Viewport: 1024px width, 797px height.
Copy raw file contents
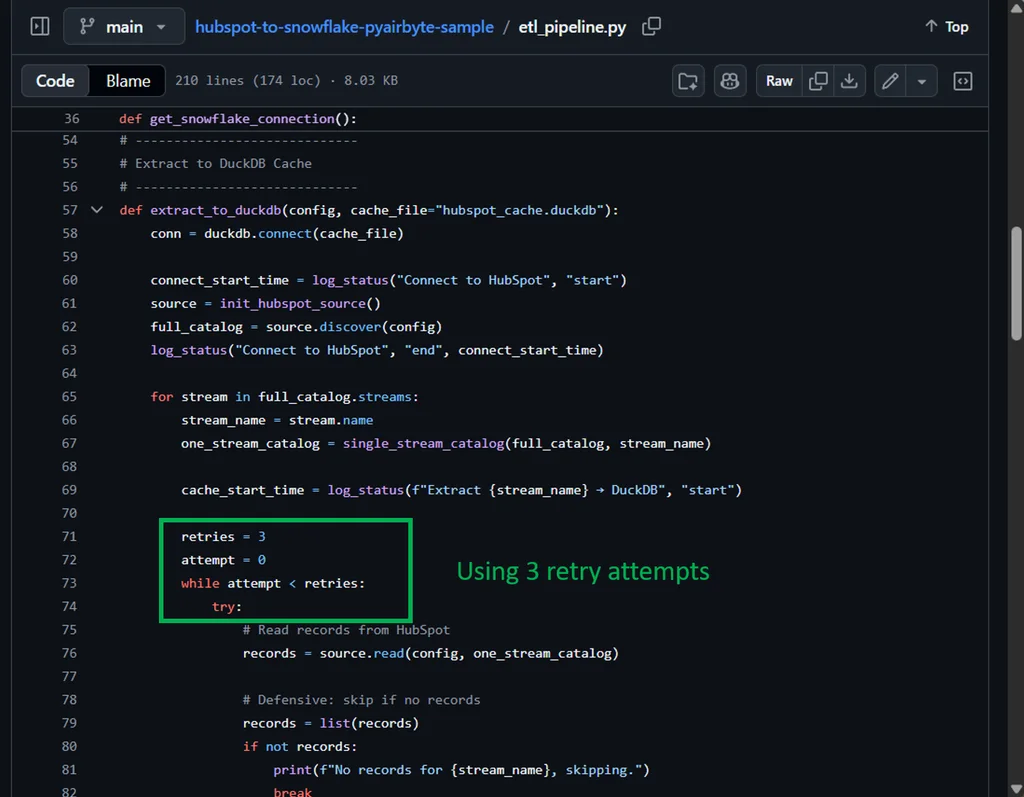point(818,81)
